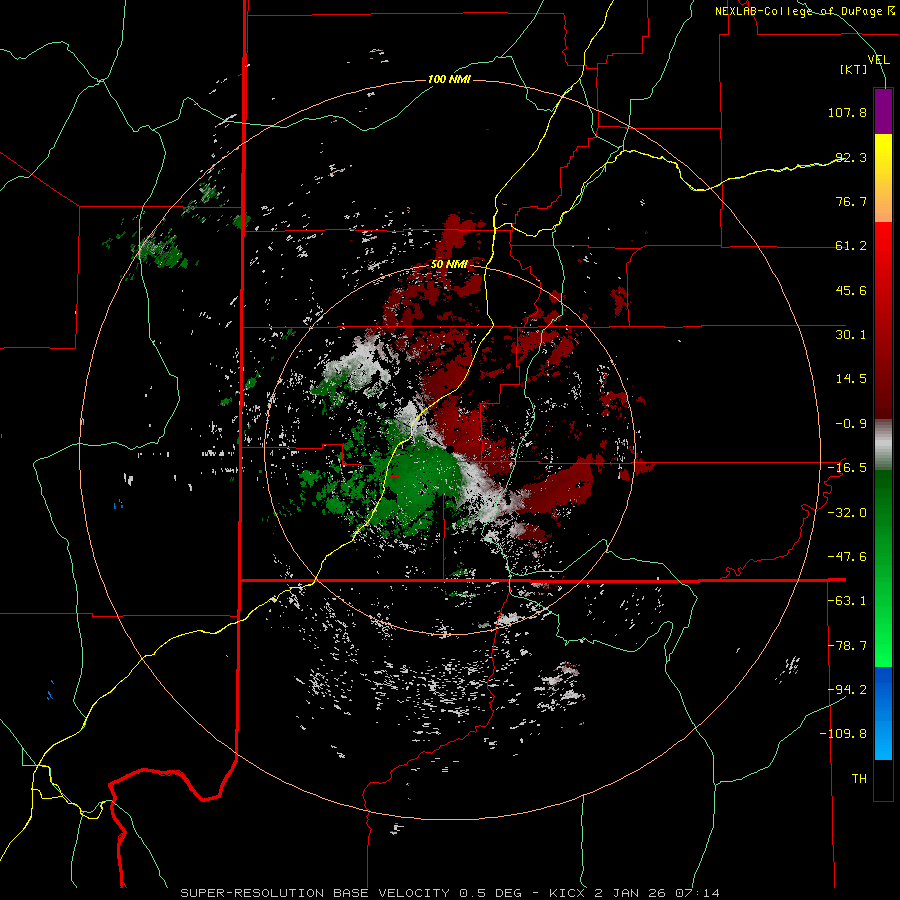Click the -78.7 legend value
The image size is (900, 900).
(x=847, y=646)
